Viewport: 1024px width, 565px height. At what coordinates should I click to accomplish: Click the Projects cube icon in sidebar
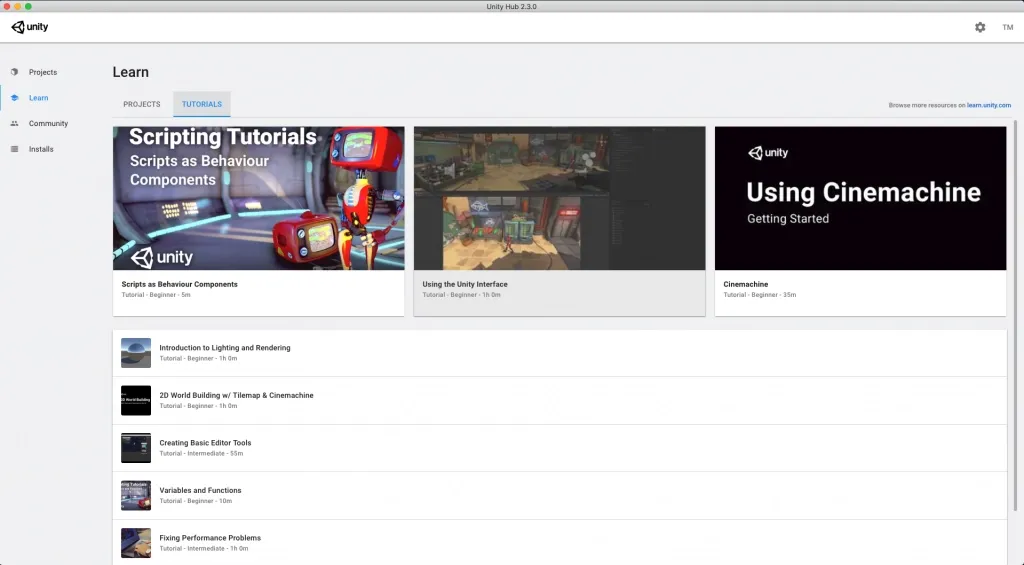[x=14, y=72]
